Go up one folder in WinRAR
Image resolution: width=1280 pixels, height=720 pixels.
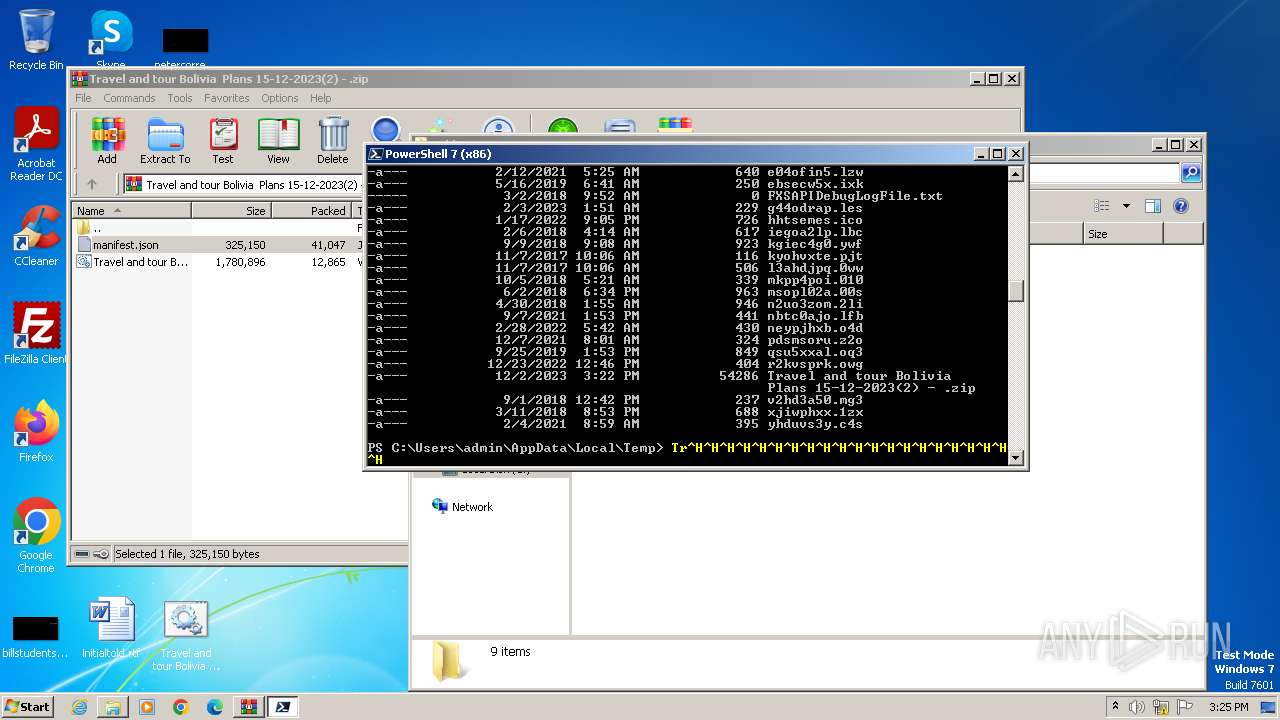[x=92, y=185]
